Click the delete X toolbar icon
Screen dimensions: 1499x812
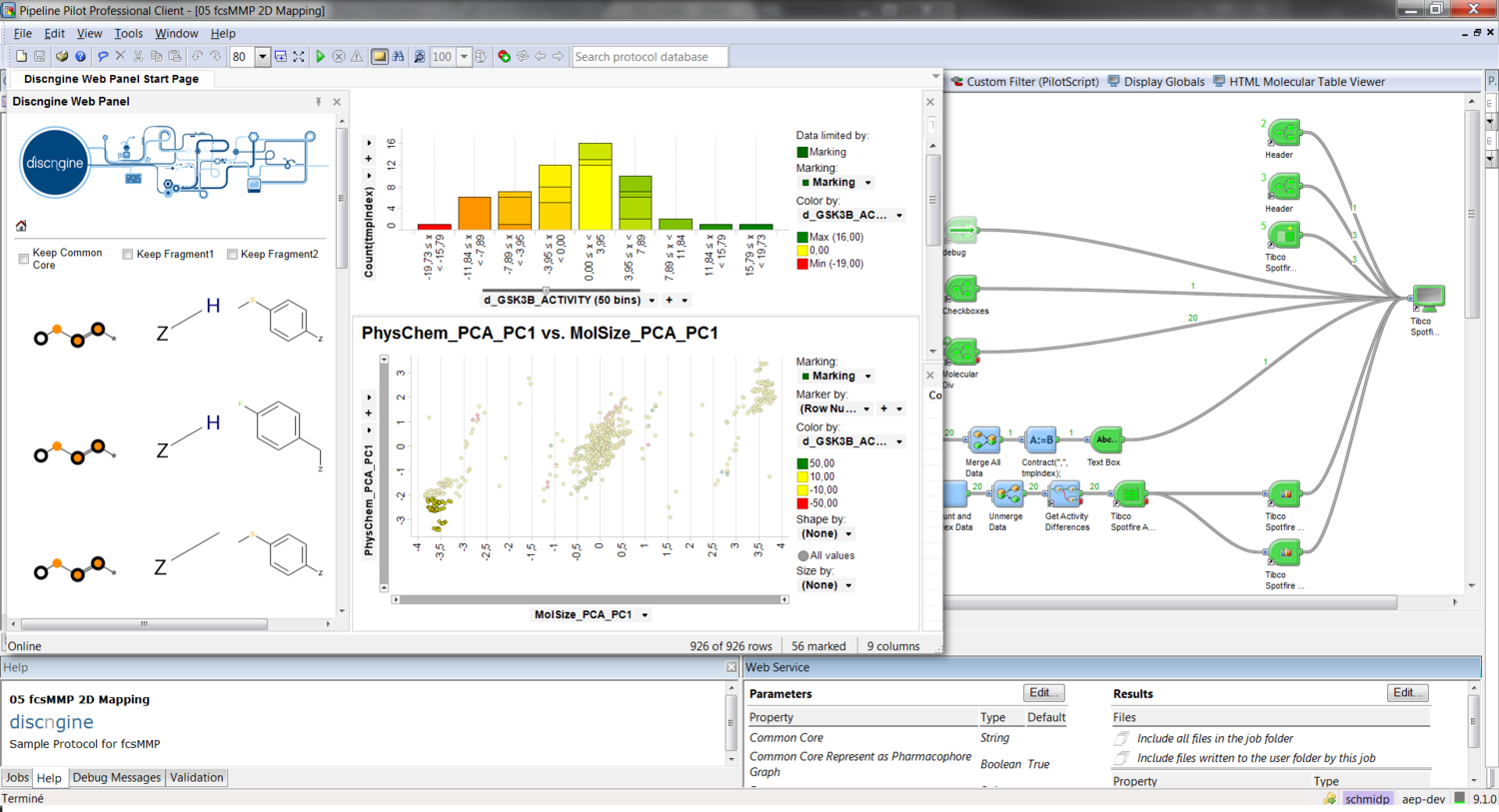[120, 57]
